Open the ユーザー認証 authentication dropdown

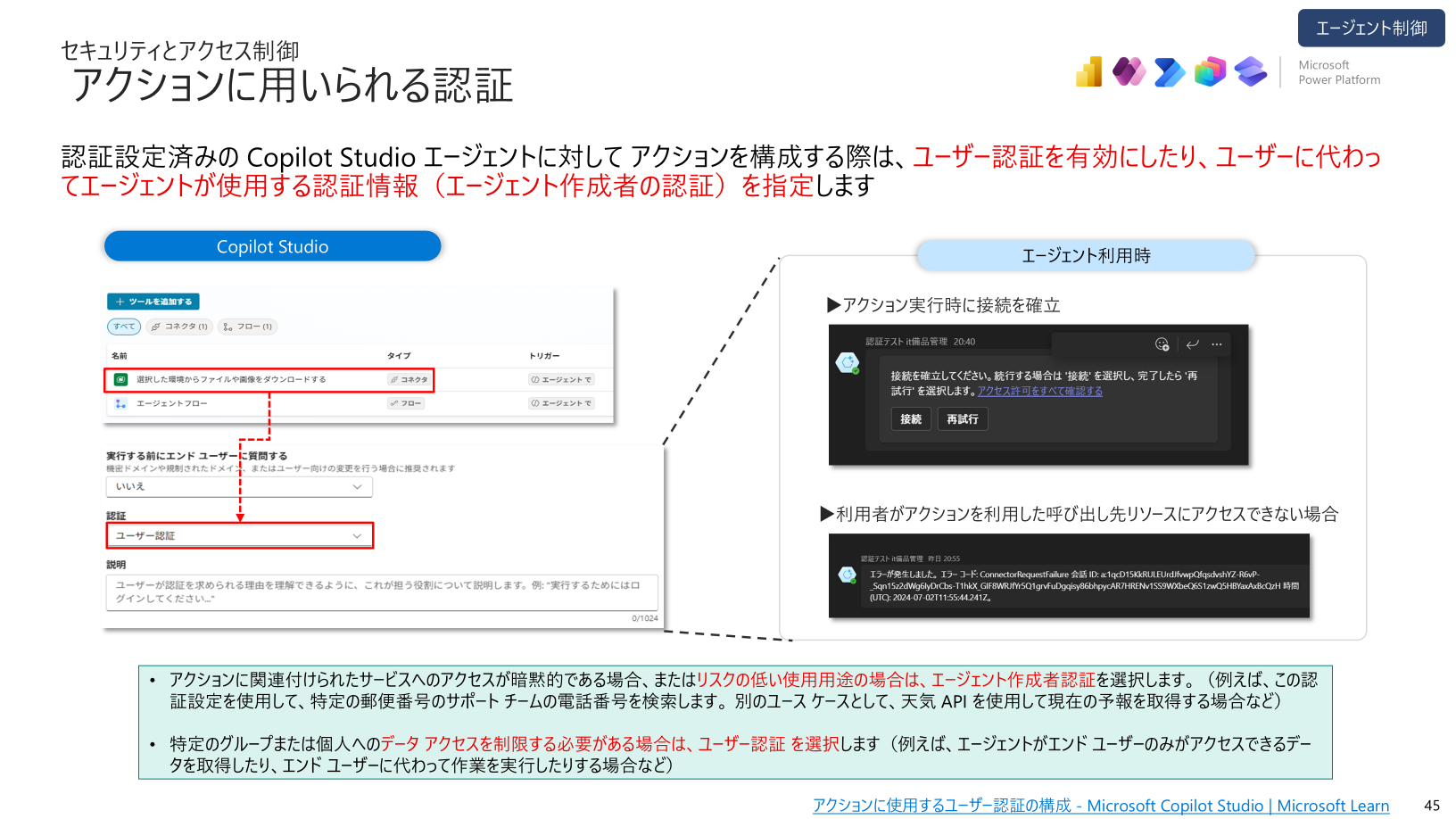tap(239, 535)
